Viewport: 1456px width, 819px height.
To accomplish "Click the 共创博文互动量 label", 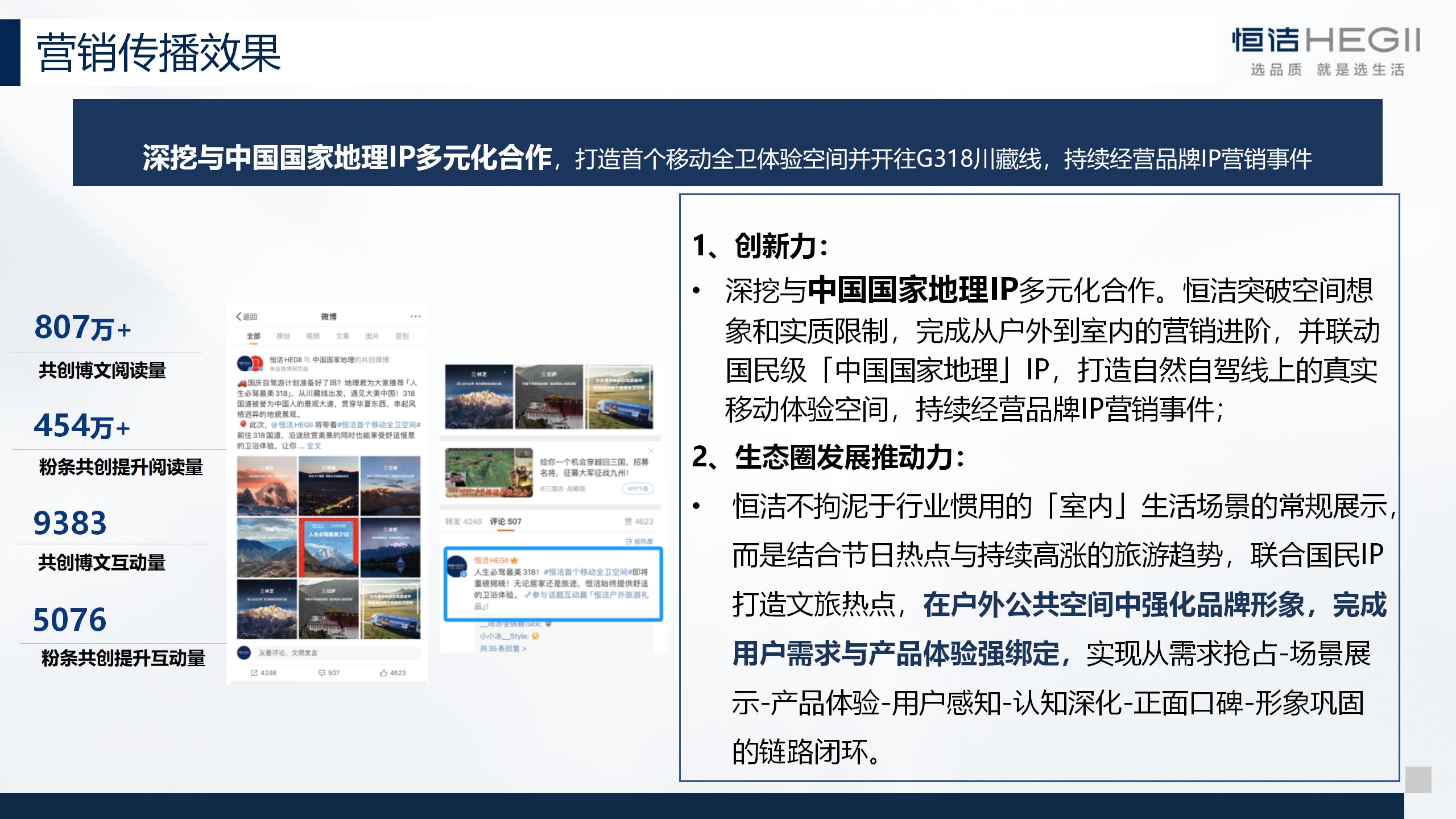I will 102,562.
